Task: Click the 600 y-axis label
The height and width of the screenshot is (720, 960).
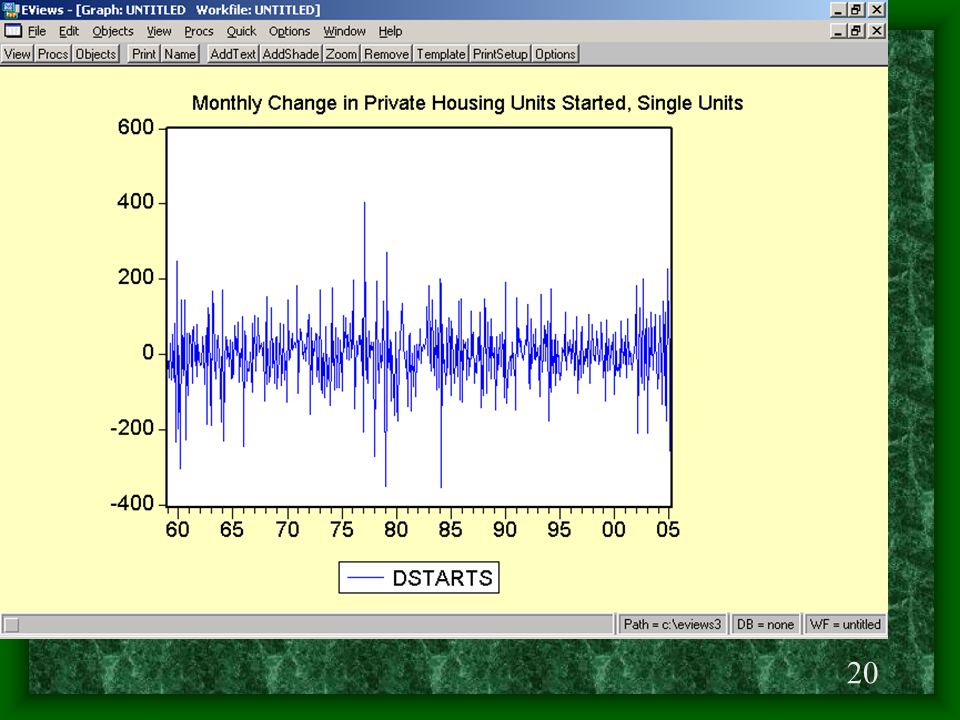Action: [135, 127]
